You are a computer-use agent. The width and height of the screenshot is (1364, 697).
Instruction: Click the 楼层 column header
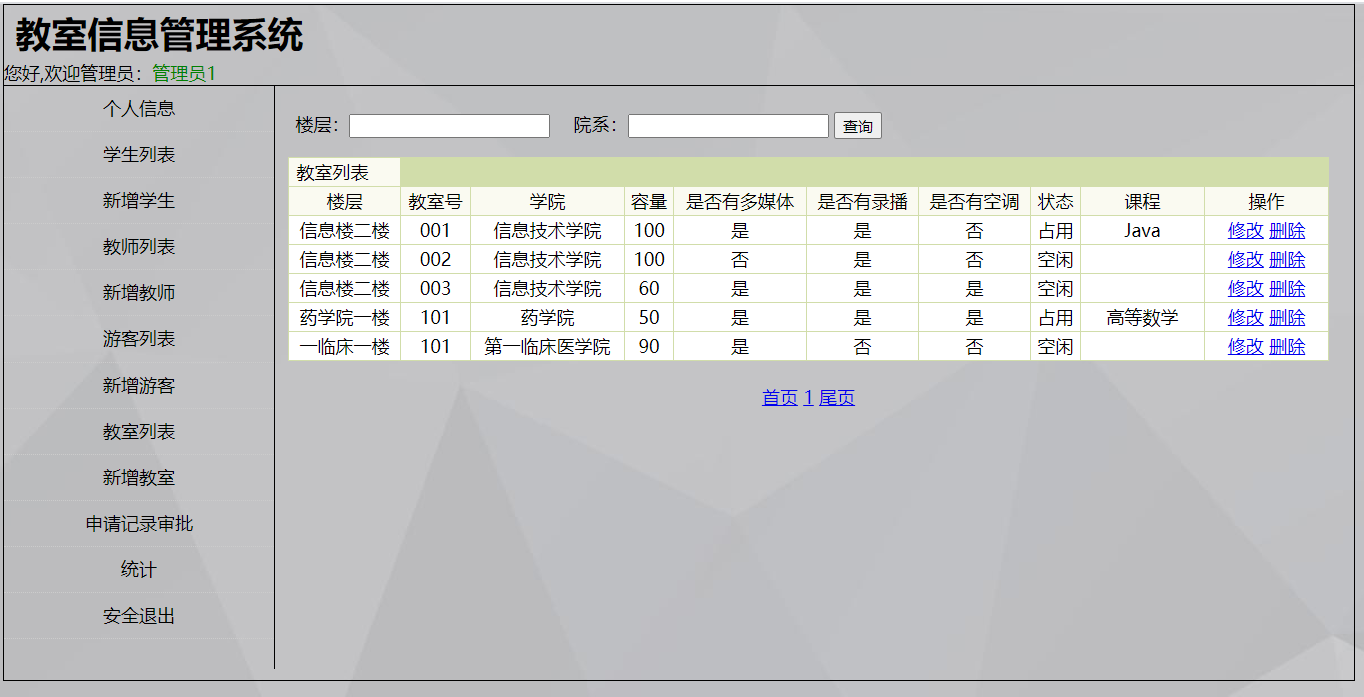click(345, 202)
